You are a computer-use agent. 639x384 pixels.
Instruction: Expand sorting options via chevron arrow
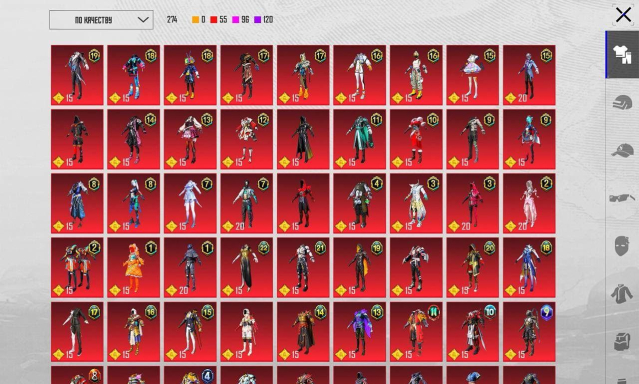(143, 20)
